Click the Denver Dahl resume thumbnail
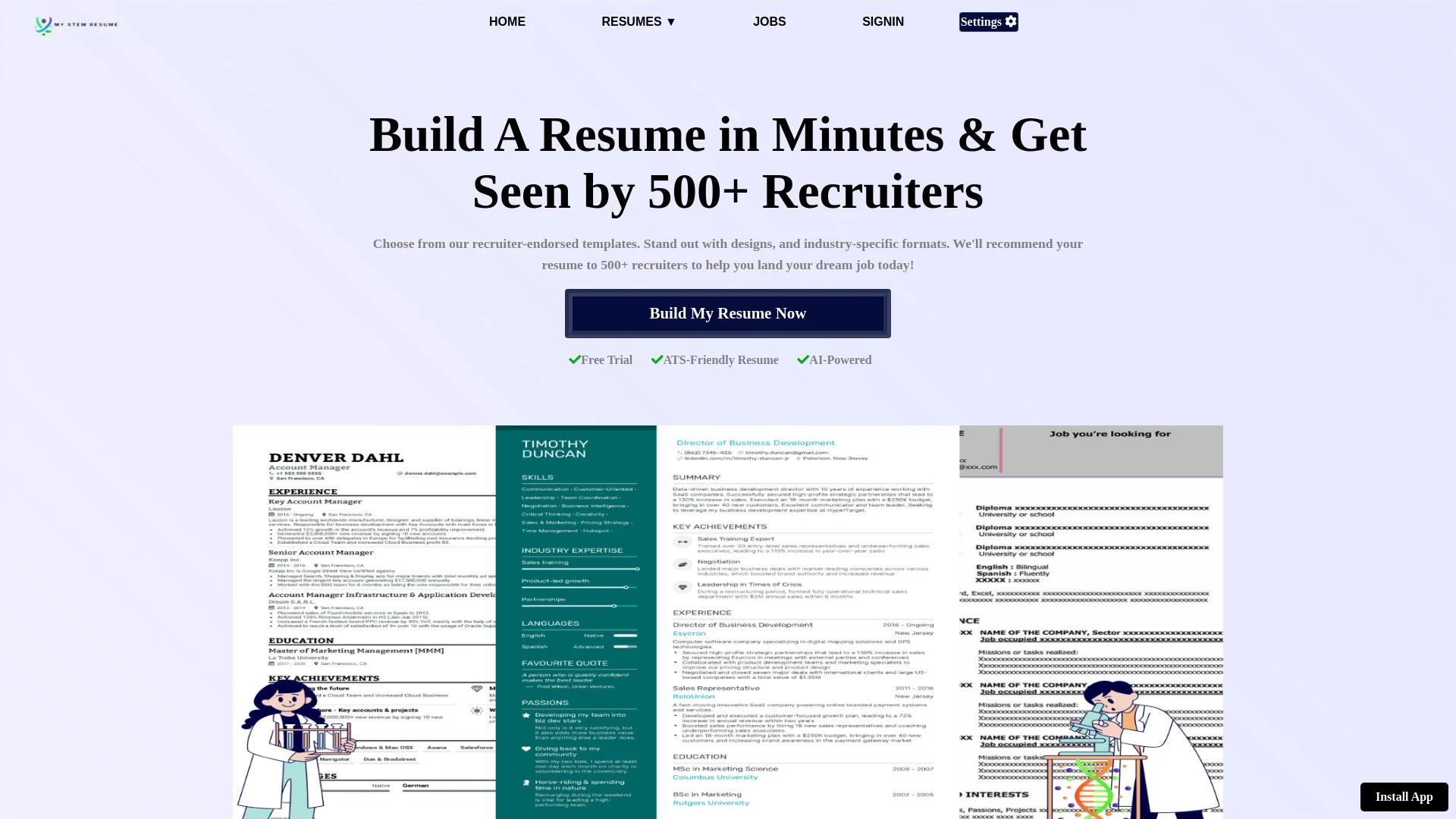Screen dimensions: 1456x819 [x=363, y=622]
